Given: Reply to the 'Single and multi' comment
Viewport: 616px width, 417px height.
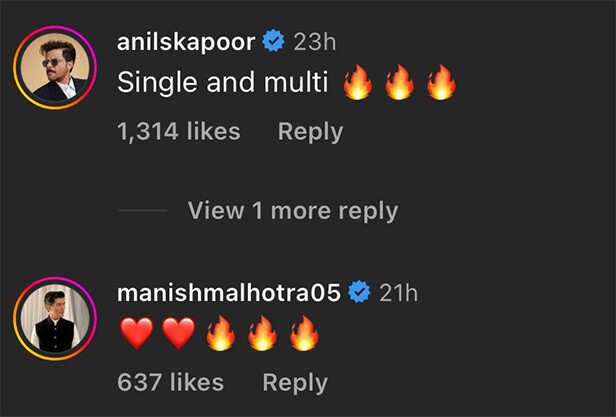Looking at the screenshot, I should [310, 132].
